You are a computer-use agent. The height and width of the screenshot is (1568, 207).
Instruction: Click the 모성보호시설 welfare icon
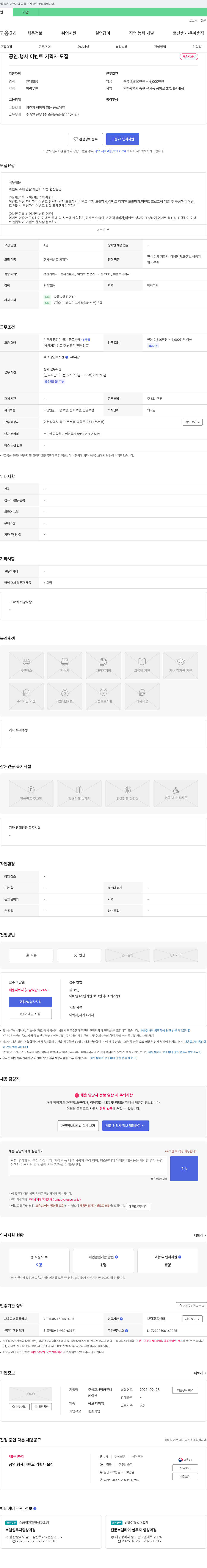click(103, 696)
